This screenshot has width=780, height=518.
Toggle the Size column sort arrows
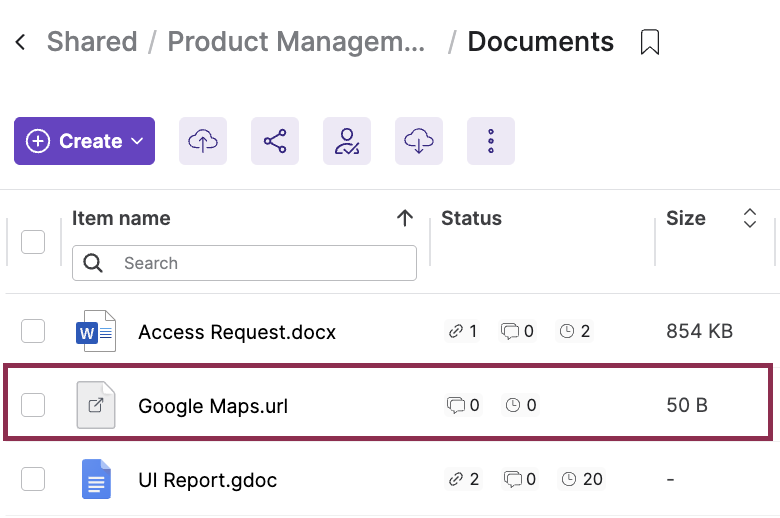click(x=750, y=218)
